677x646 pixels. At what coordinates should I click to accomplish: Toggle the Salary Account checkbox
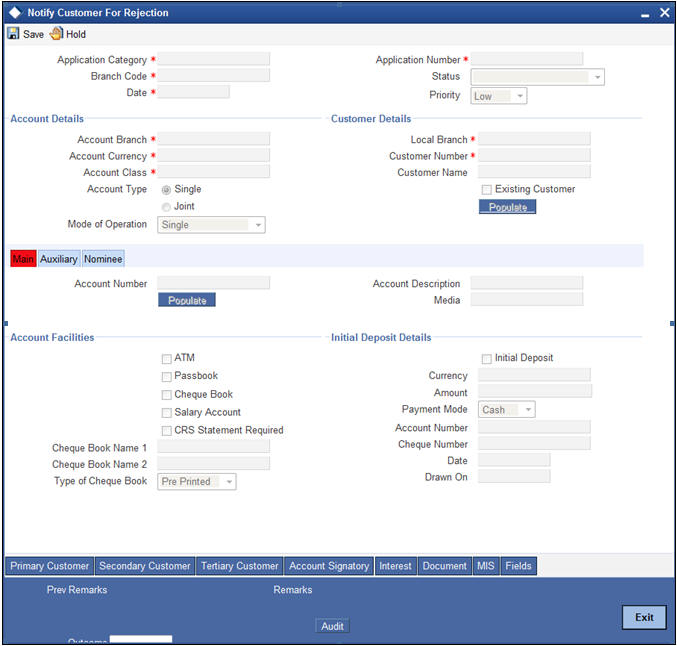167,413
